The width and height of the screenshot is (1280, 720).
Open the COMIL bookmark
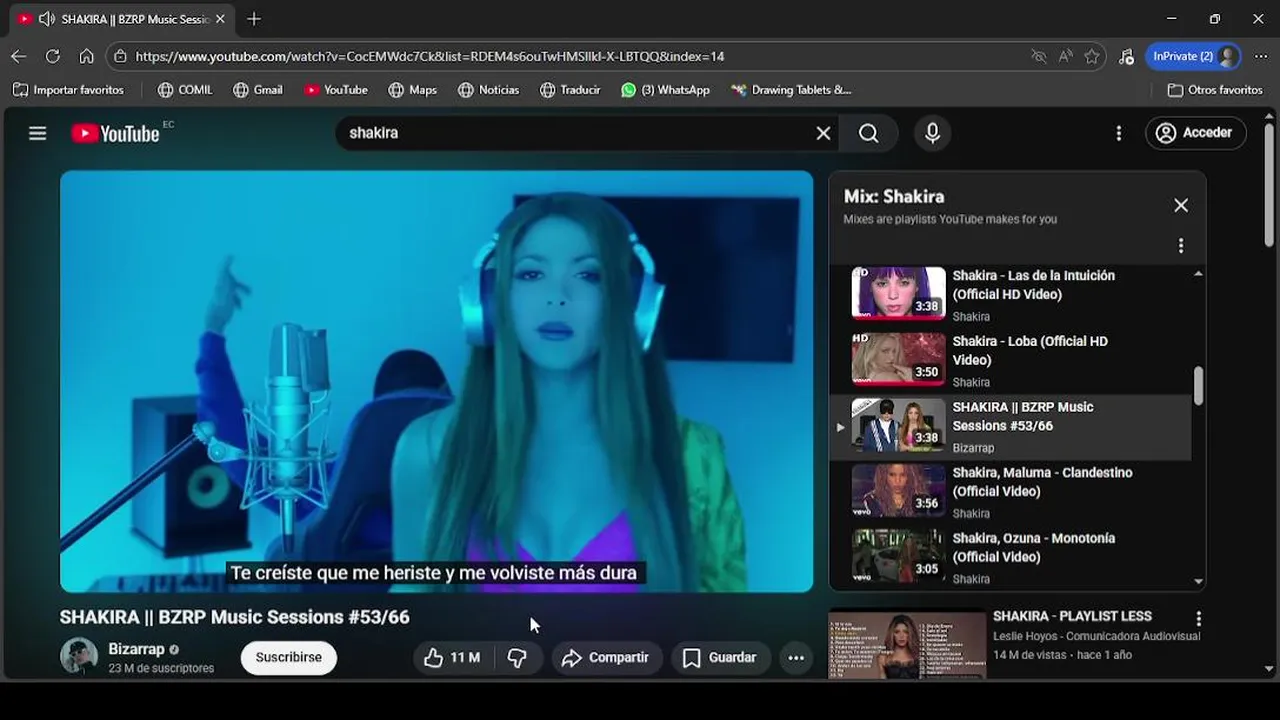pyautogui.click(x=185, y=90)
